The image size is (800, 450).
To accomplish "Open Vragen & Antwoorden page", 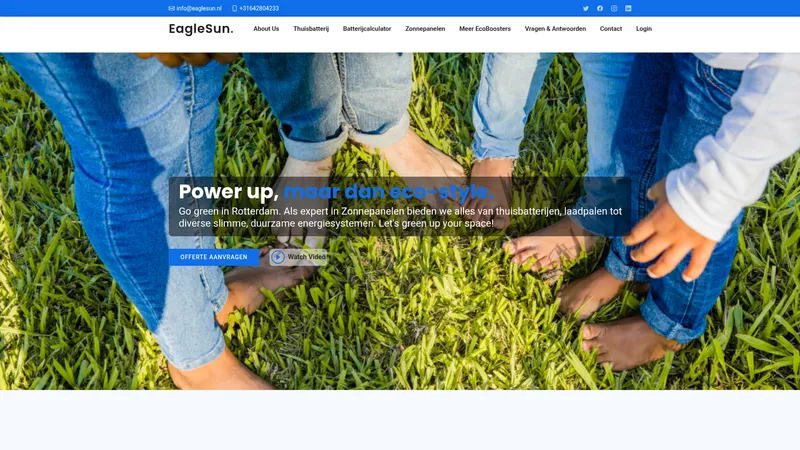I will point(555,29).
